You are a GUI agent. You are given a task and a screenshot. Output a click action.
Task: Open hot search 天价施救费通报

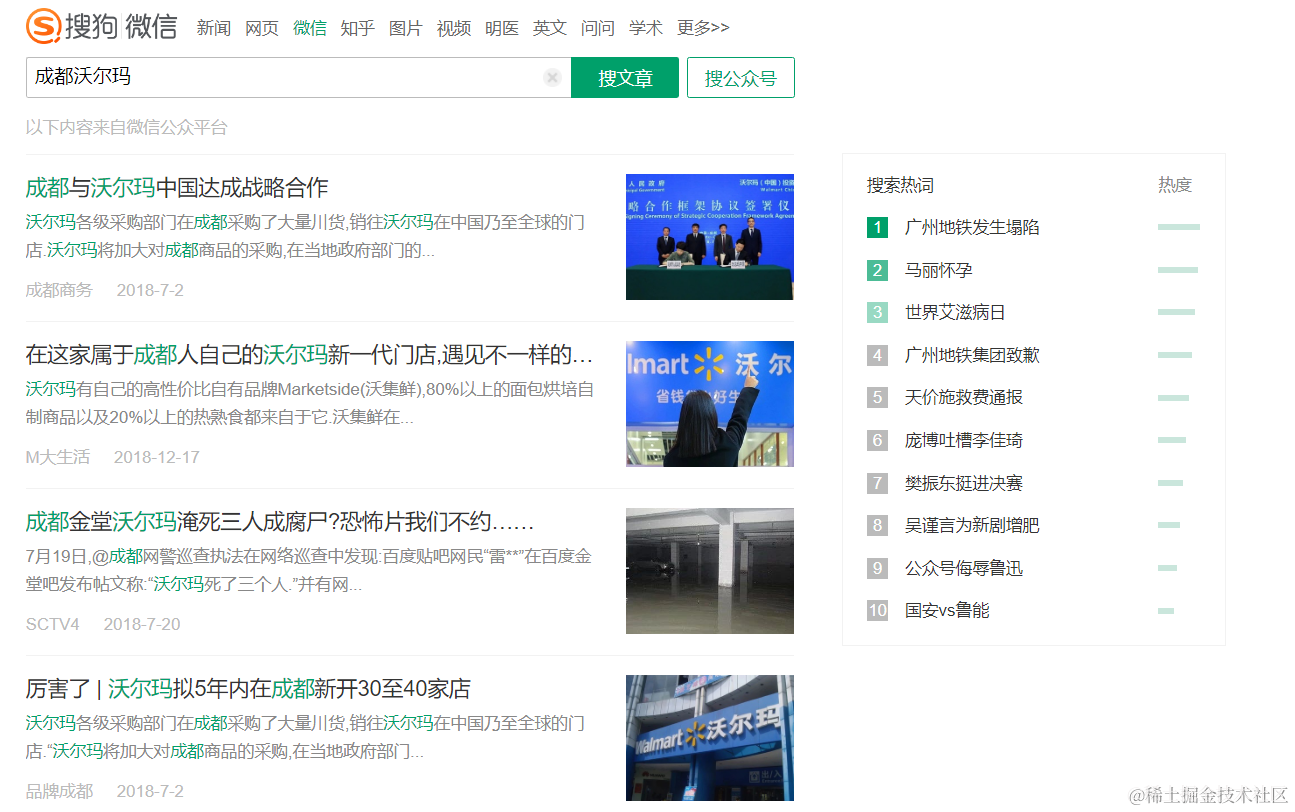(x=964, y=398)
